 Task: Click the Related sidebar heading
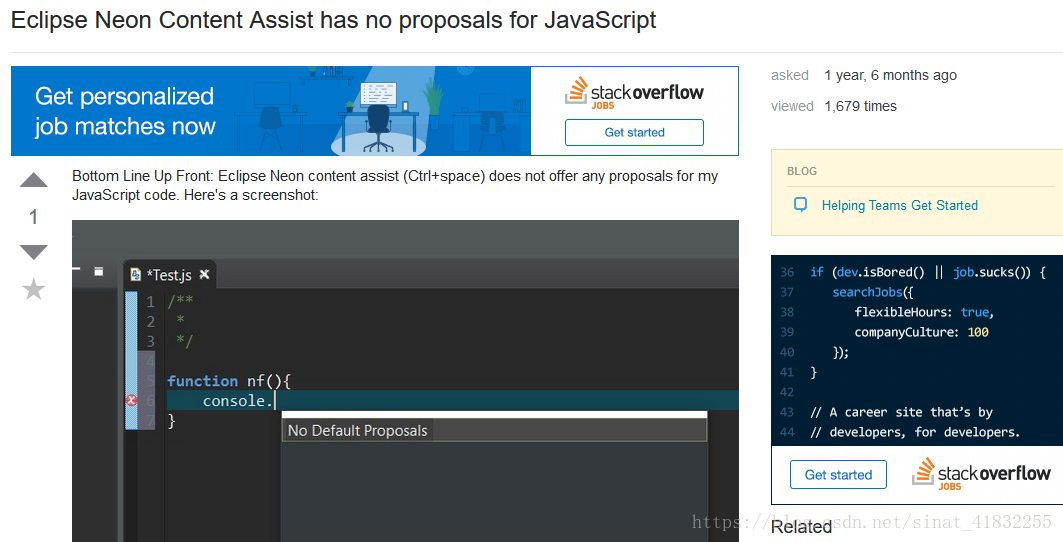point(801,527)
